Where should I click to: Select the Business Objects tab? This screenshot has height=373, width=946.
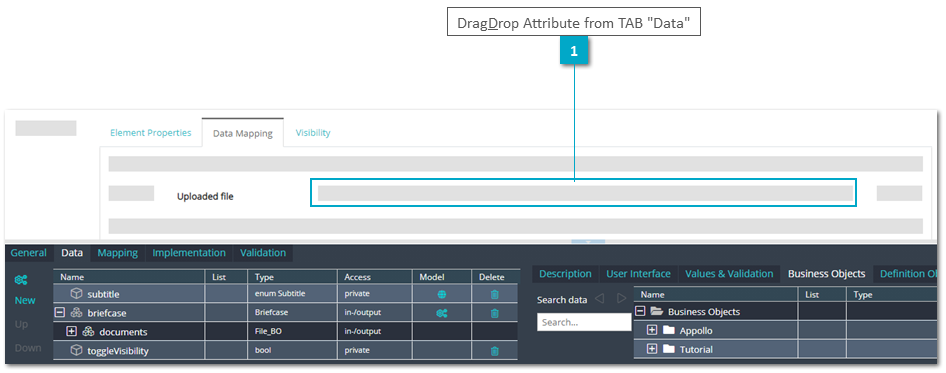pos(827,274)
